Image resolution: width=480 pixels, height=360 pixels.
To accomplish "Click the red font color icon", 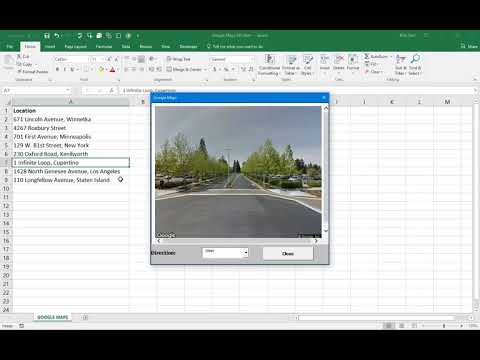I will coord(112,69).
